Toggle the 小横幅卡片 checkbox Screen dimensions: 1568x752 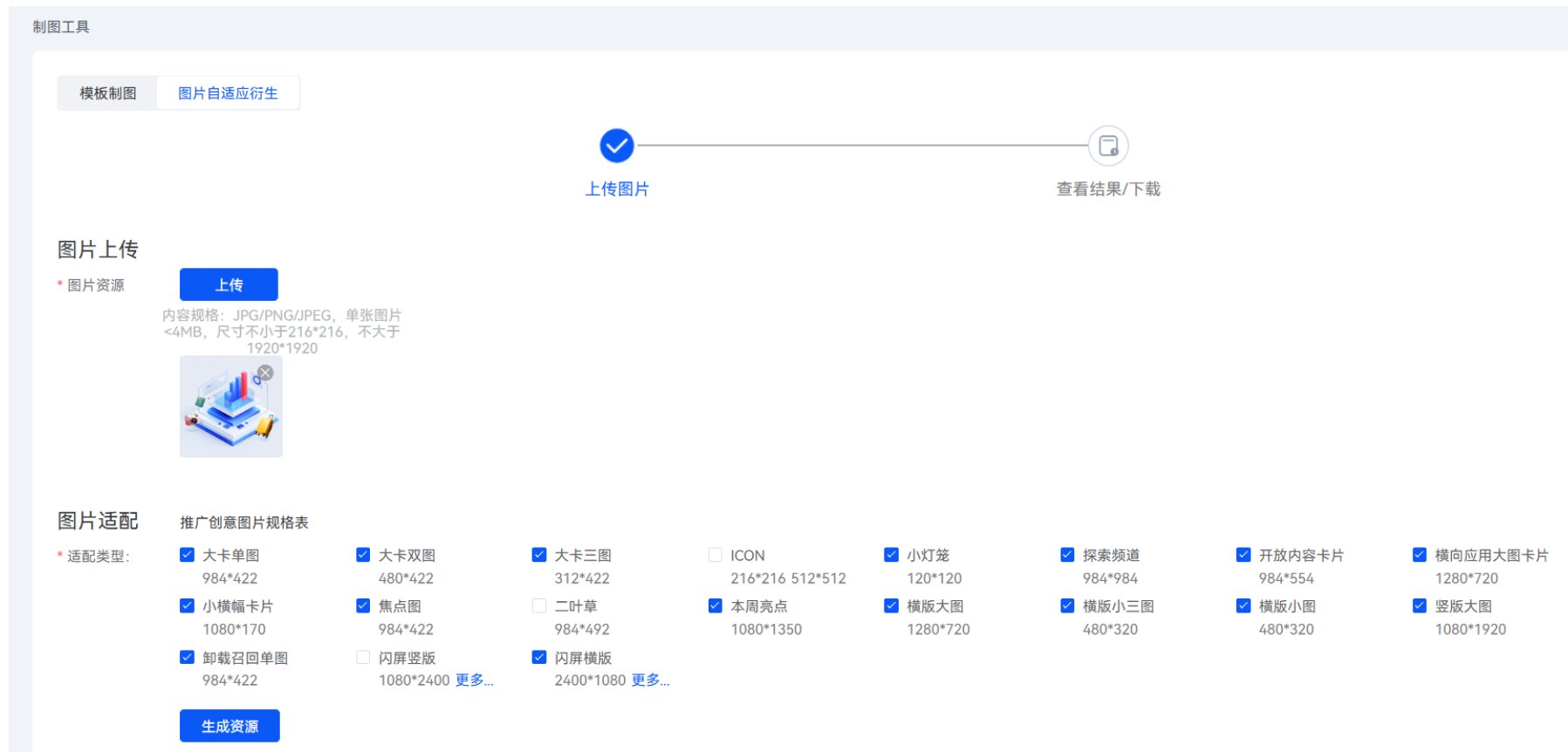[x=187, y=605]
